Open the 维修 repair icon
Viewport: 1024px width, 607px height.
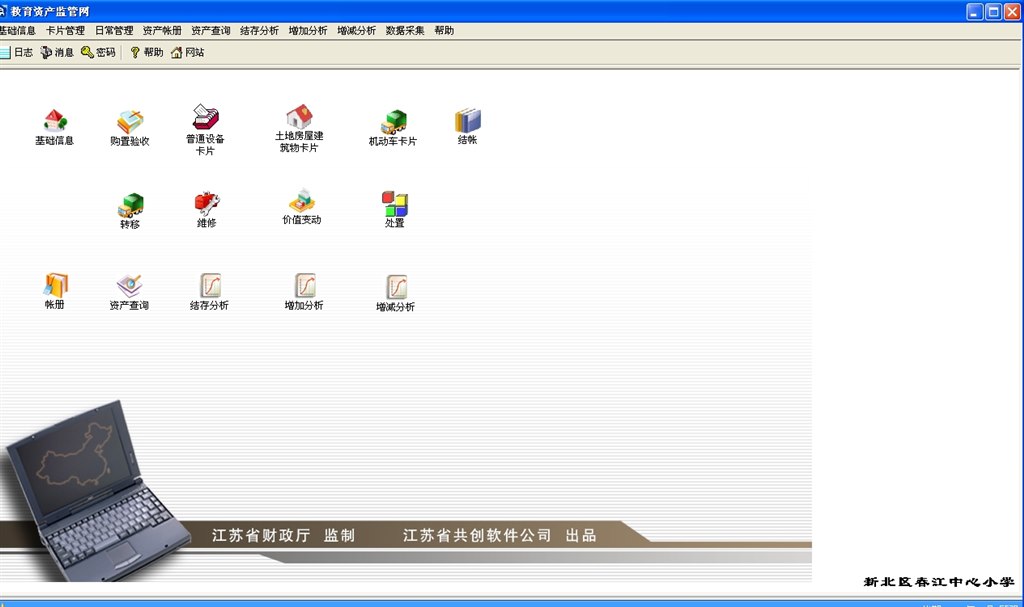(207, 204)
